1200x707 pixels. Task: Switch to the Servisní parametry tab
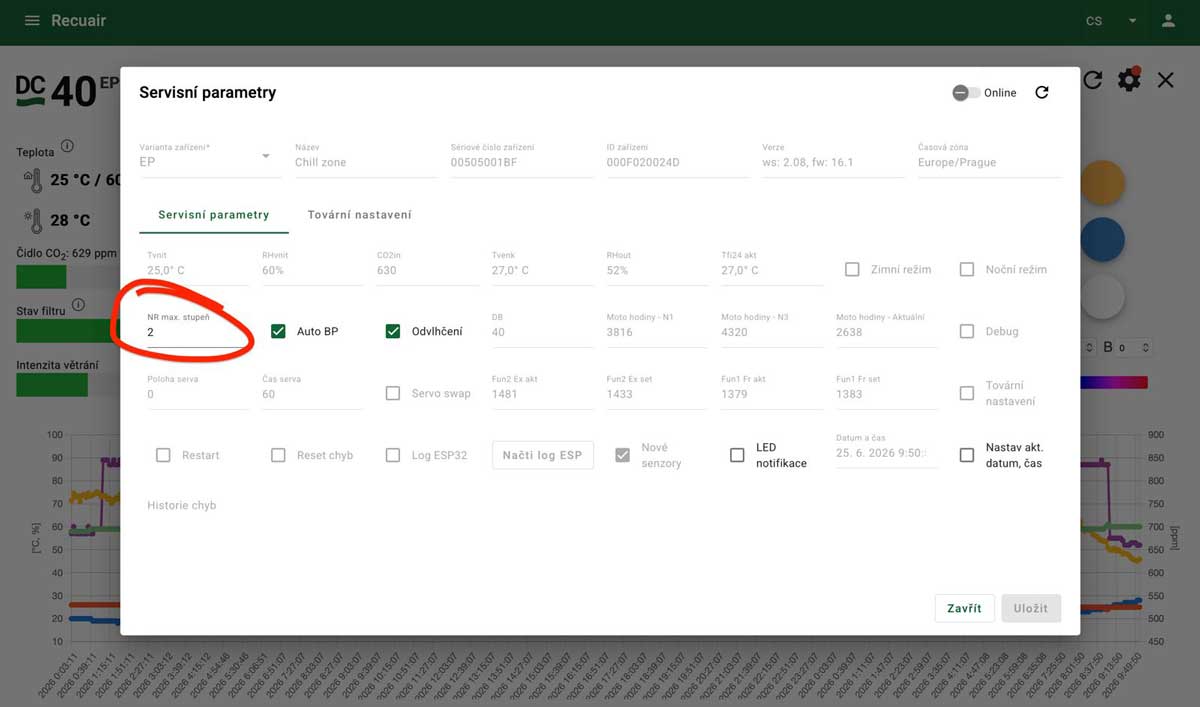[214, 215]
